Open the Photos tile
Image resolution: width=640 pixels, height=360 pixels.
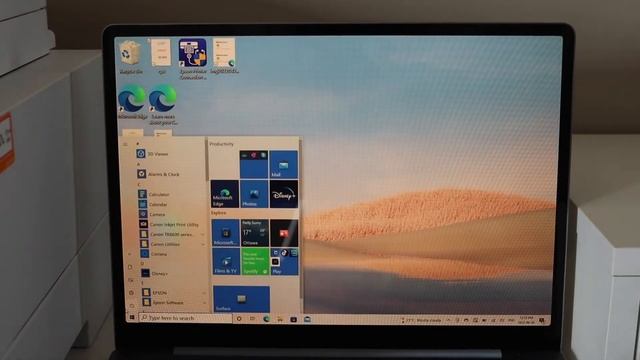254,194
